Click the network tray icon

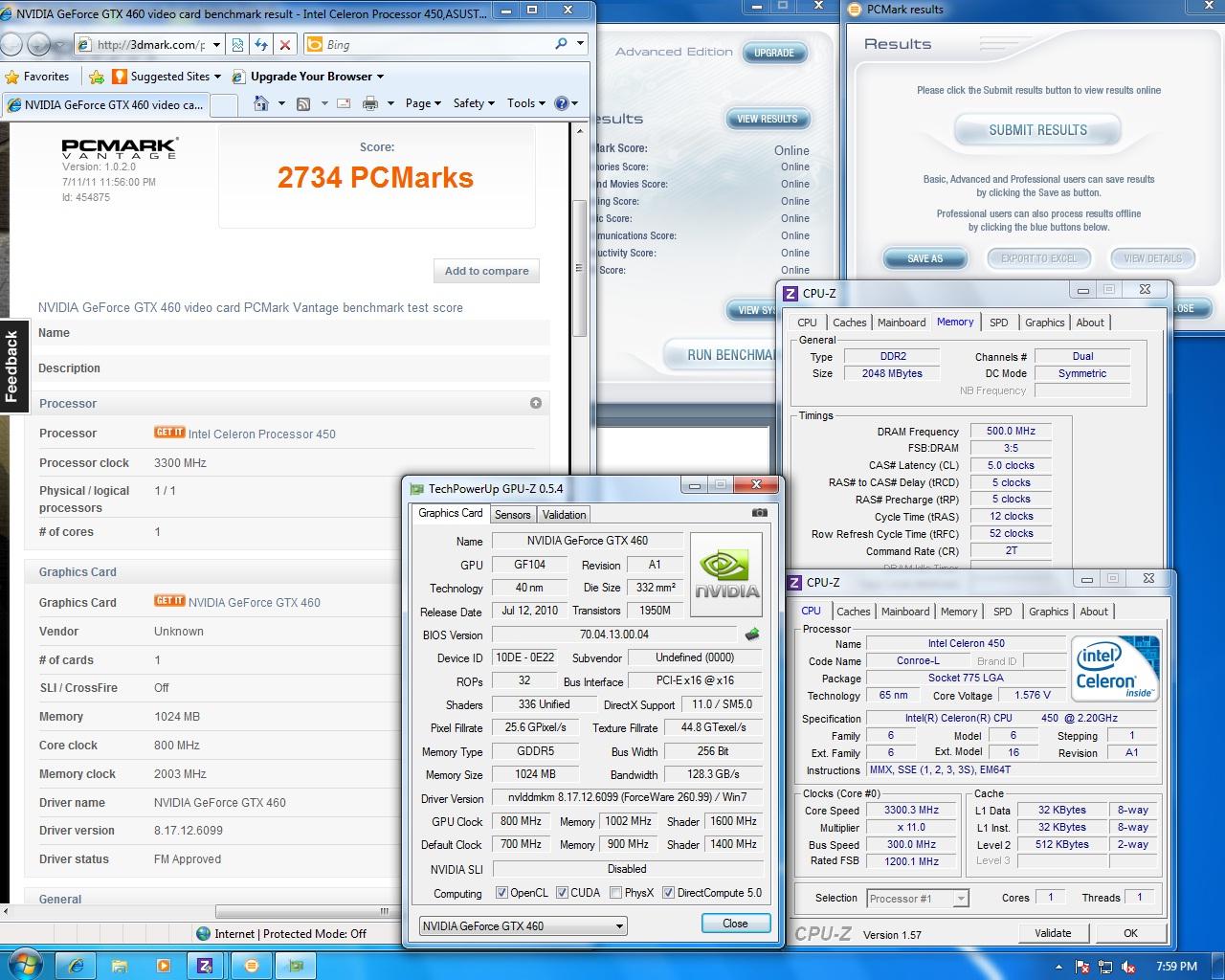point(1106,967)
